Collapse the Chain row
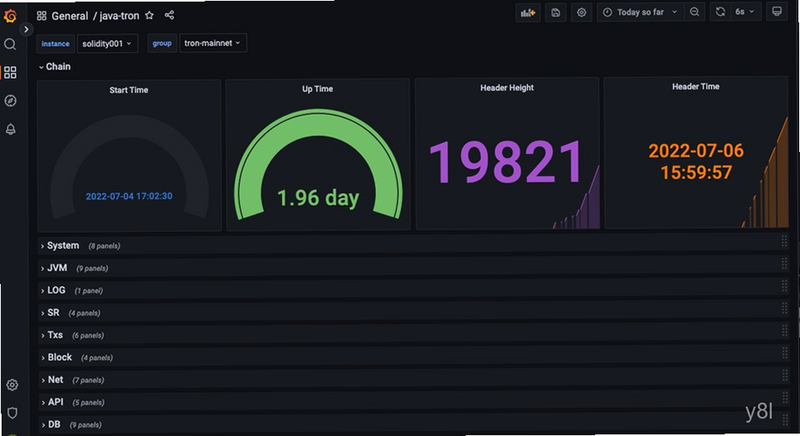Viewport: 800px width, 436px height. (55, 67)
